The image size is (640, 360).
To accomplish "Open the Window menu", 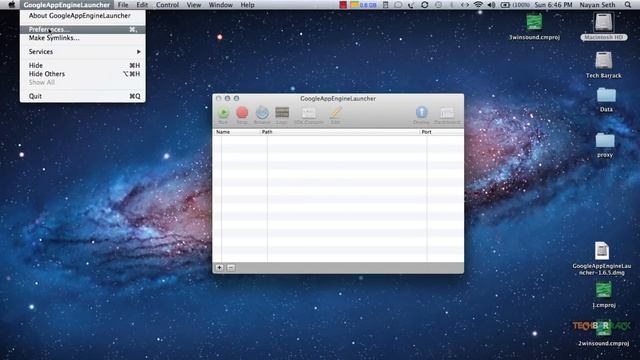I will pyautogui.click(x=220, y=5).
